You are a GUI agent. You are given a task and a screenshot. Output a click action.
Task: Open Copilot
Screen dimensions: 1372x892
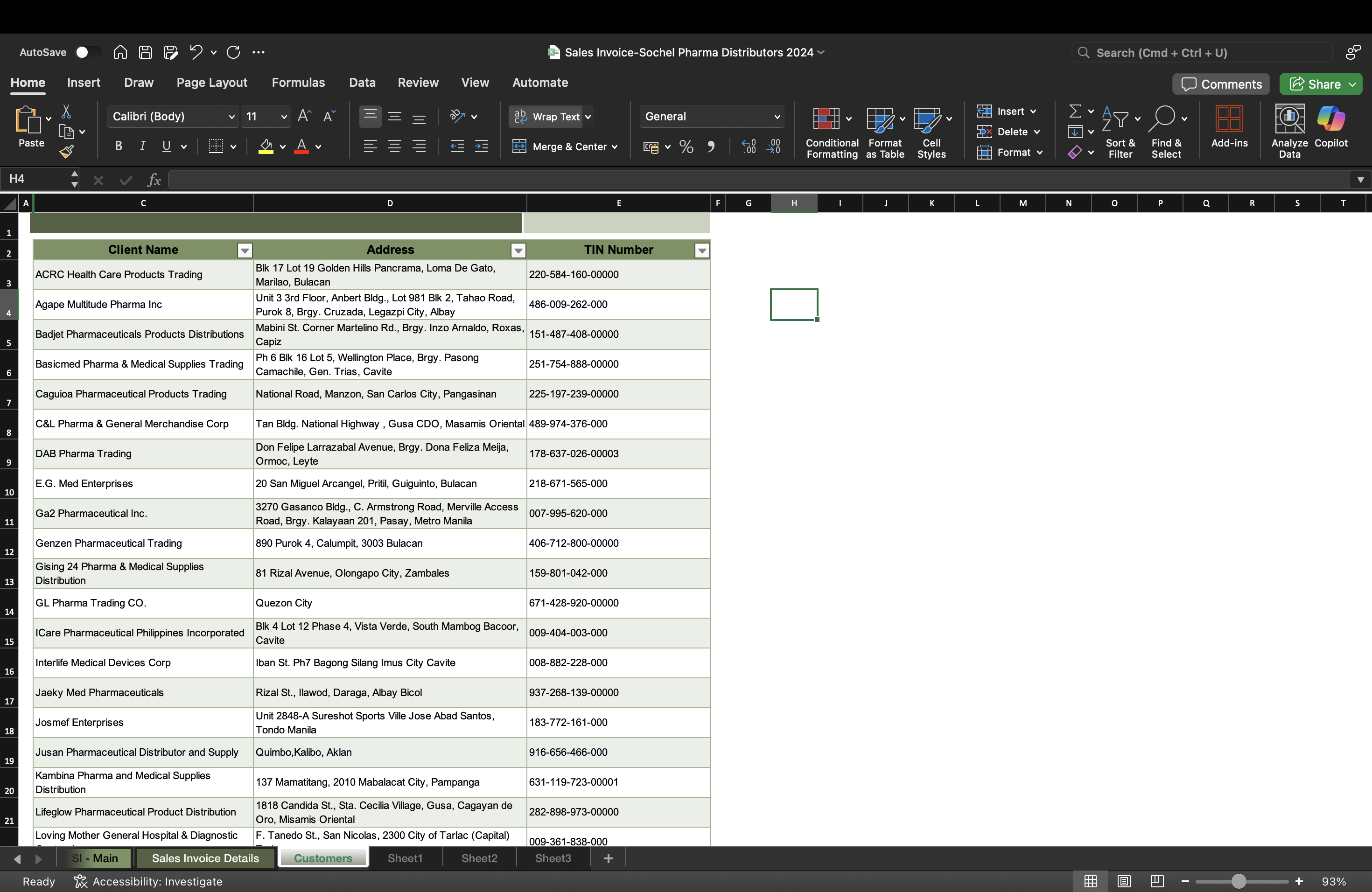1331,127
